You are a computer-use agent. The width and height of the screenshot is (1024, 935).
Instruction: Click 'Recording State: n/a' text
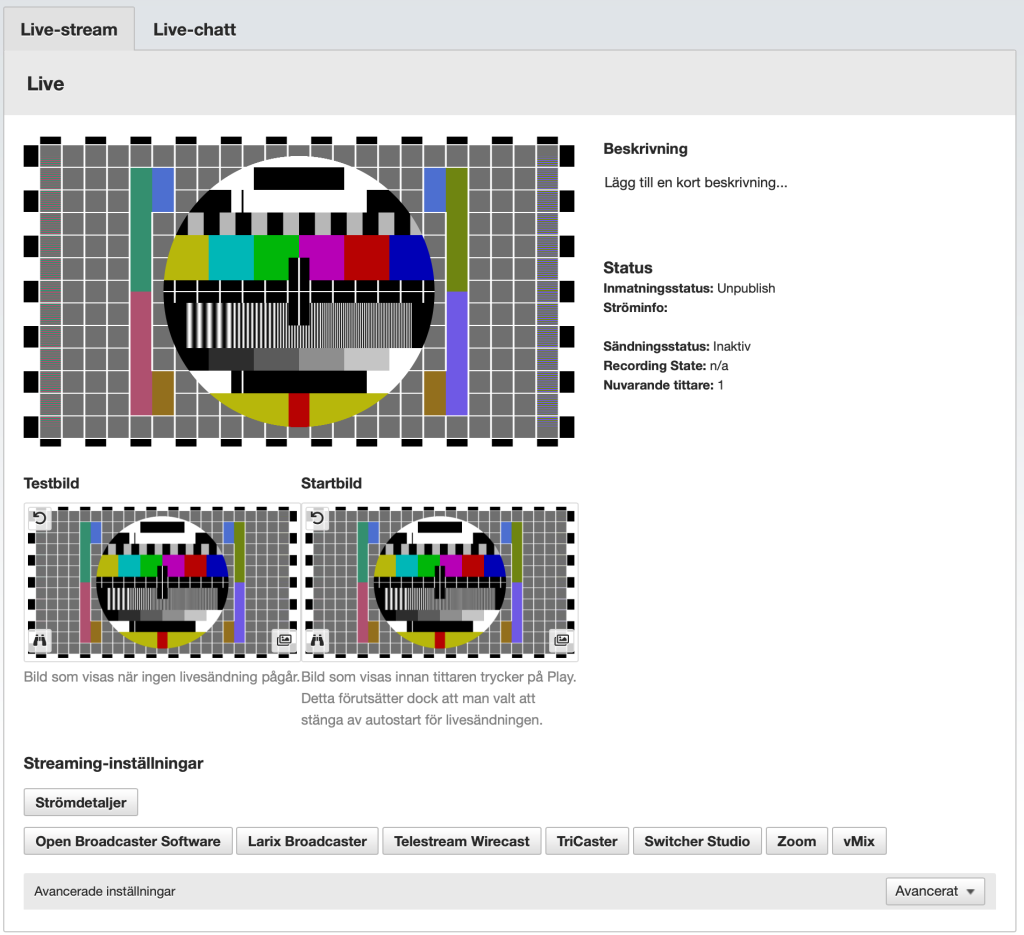(665, 366)
